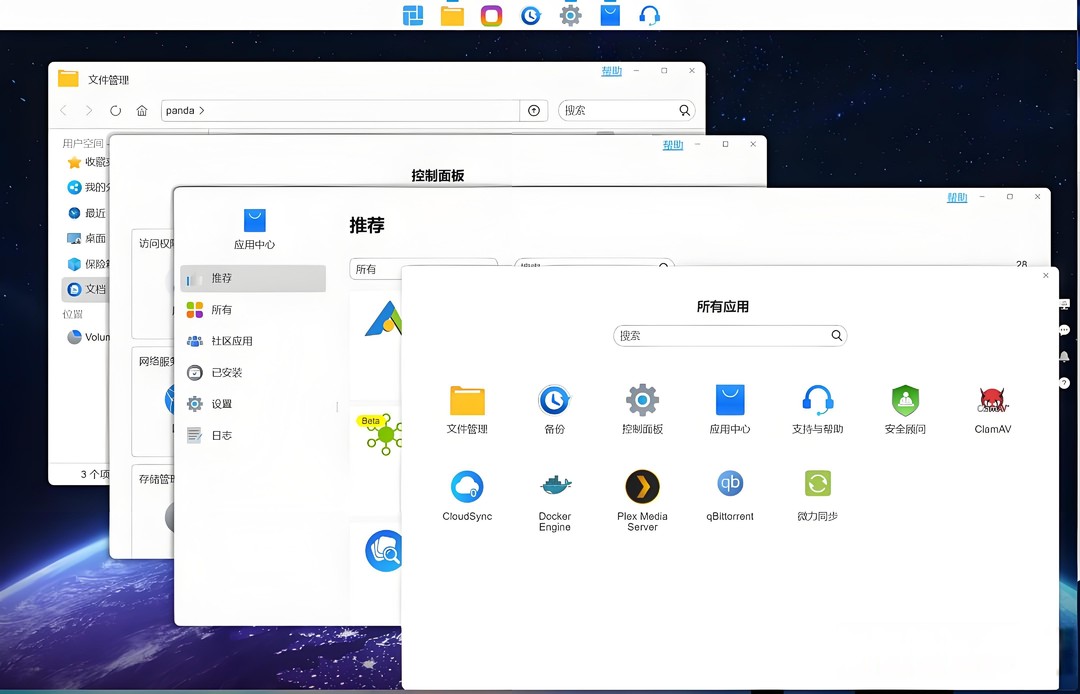1080x694 pixels.
Task: Open 安全顾问 security advisor
Action: pos(904,400)
